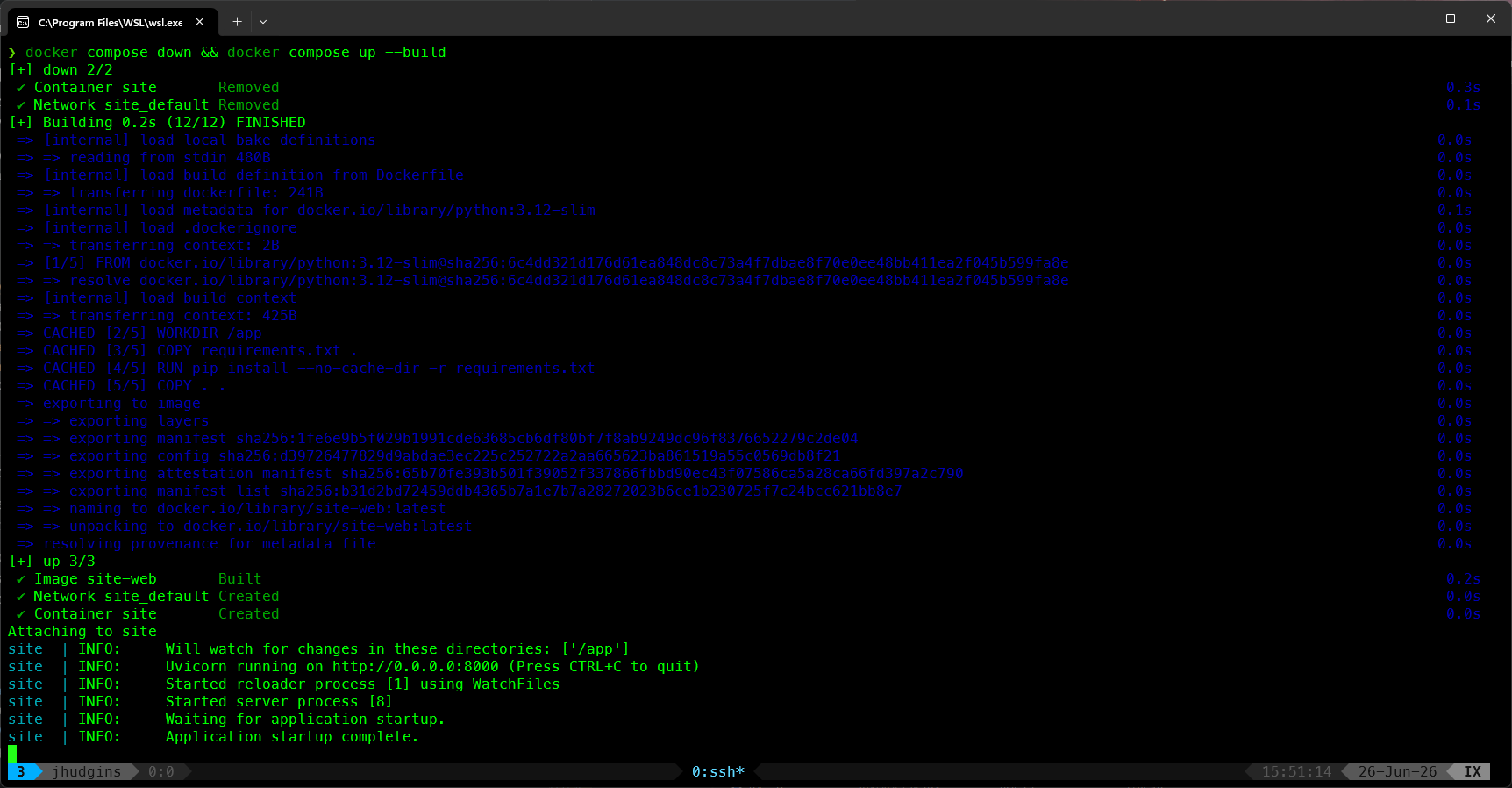Screen dimensions: 1512x788
Task: Click 'transferring context: 425B' line
Action: pyautogui.click(x=157, y=316)
